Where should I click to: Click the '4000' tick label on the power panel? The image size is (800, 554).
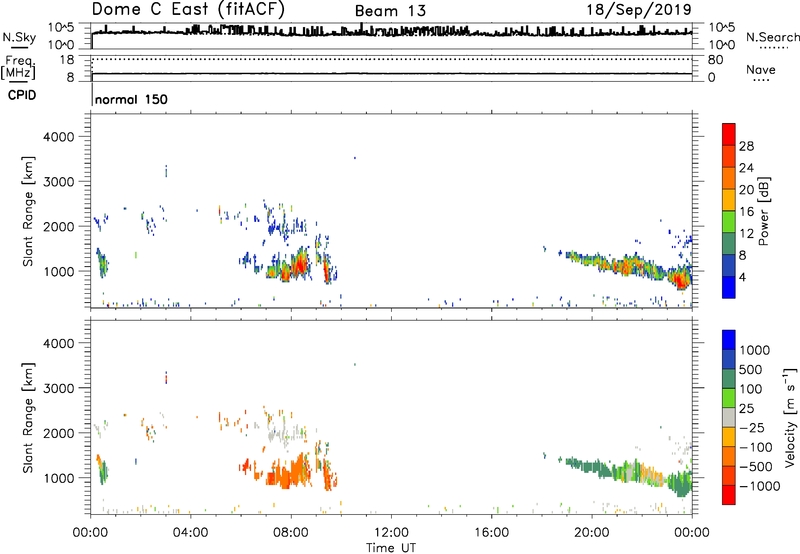tap(59, 137)
